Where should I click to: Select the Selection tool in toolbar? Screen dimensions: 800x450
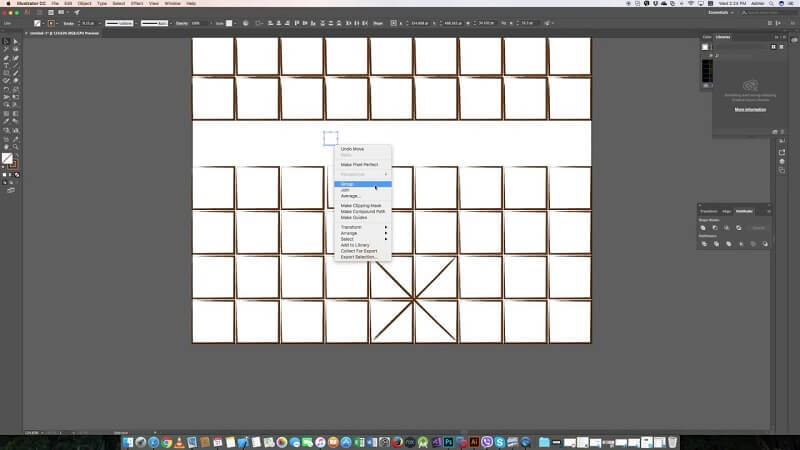click(5, 40)
